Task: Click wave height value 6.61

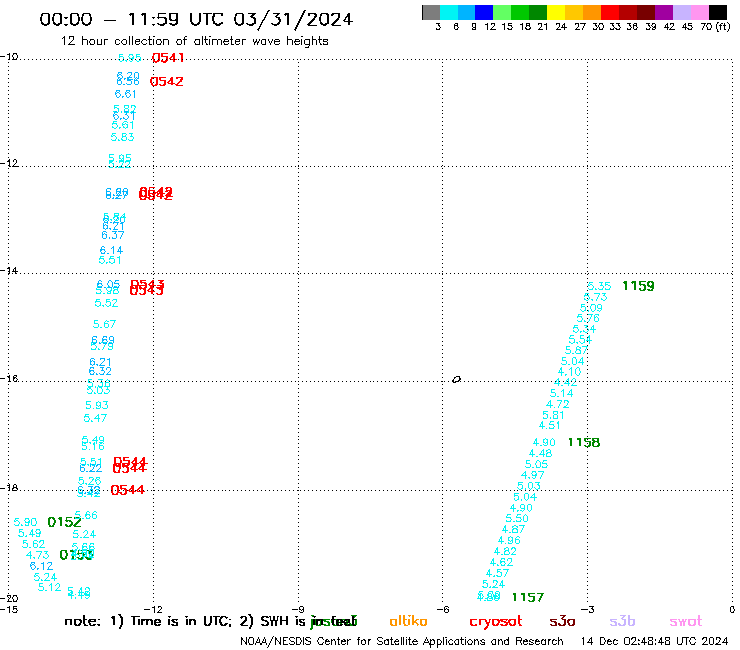Action: [x=125, y=94]
